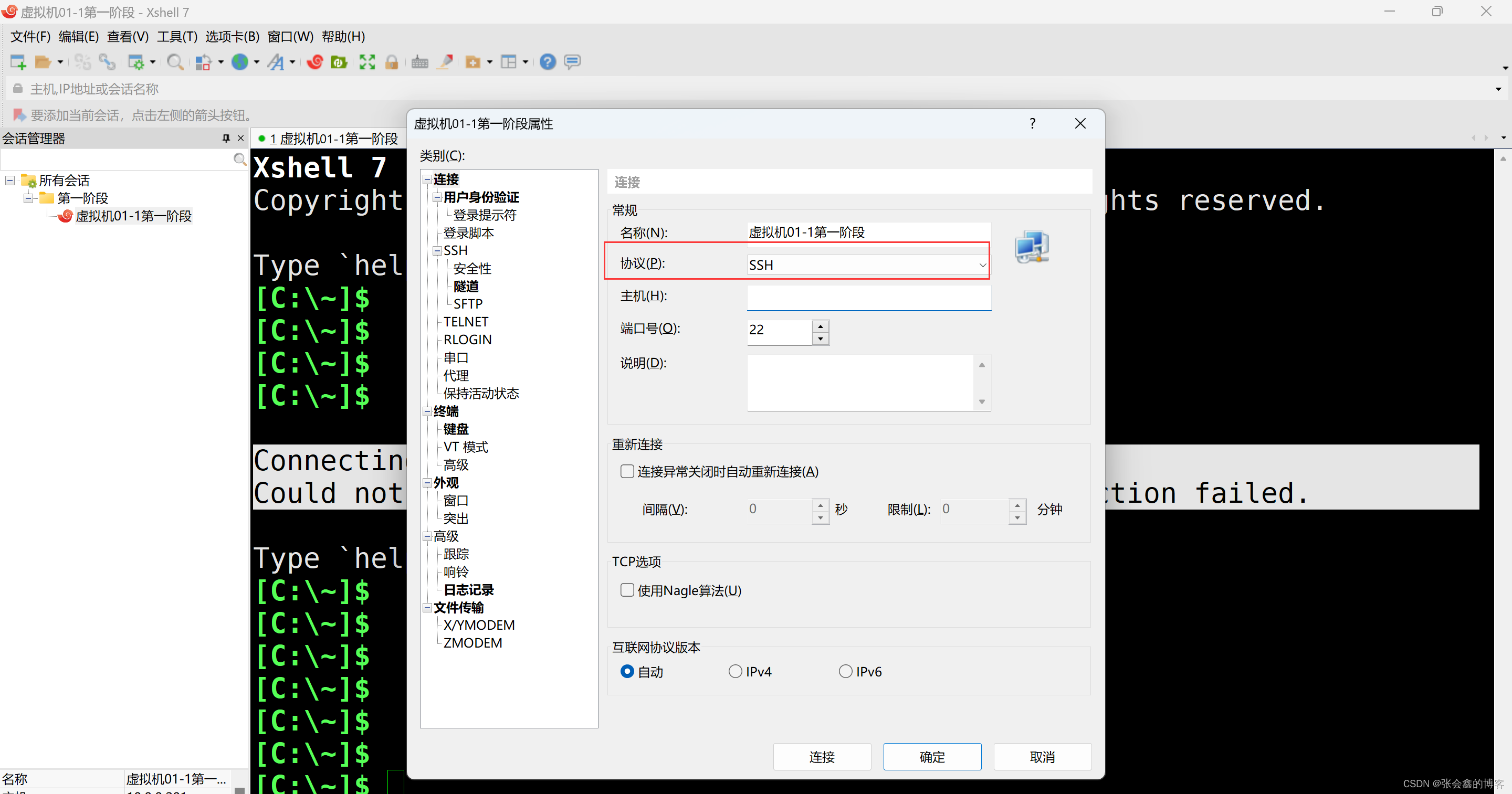
Task: Collapse the 终端 category node
Action: coord(427,411)
